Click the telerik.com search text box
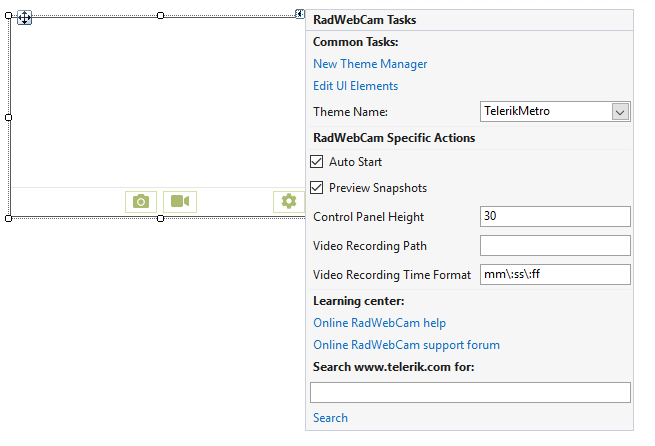Viewport: 655px width, 446px height. click(470, 393)
